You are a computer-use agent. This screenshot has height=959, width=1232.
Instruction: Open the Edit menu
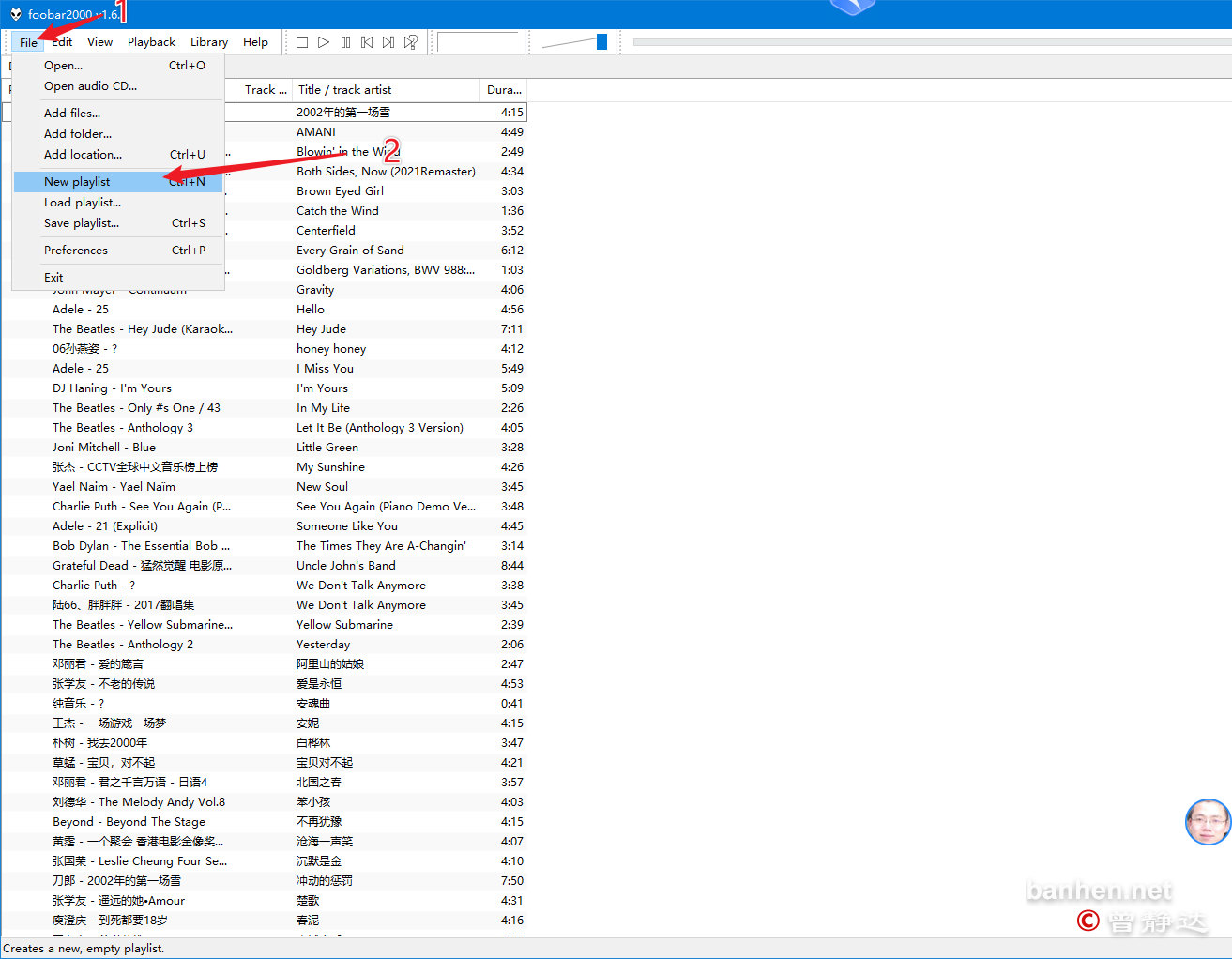63,42
